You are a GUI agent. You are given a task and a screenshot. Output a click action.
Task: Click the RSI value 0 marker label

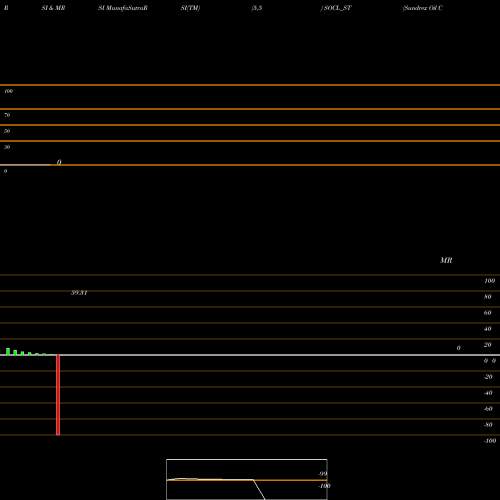[59, 162]
